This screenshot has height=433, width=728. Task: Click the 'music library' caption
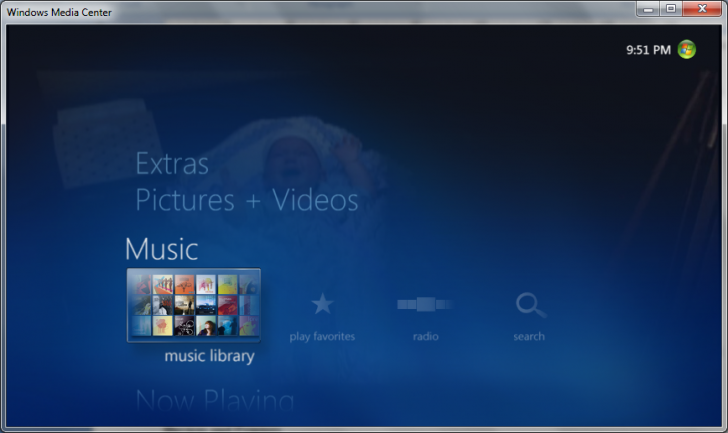[209, 356]
